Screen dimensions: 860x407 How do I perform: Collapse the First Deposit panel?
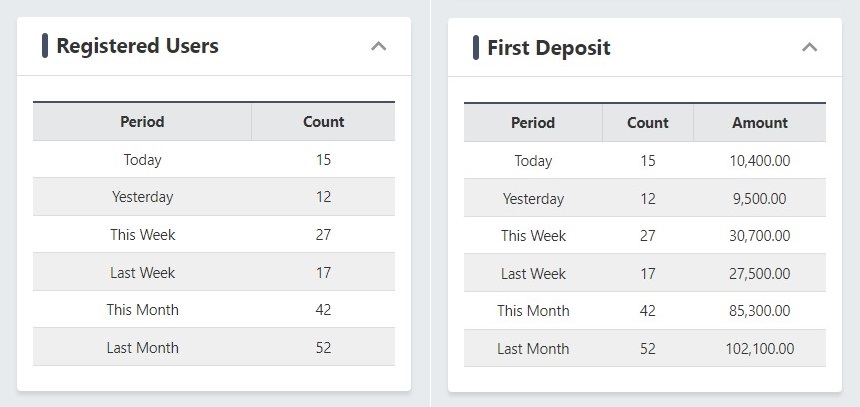pos(810,47)
